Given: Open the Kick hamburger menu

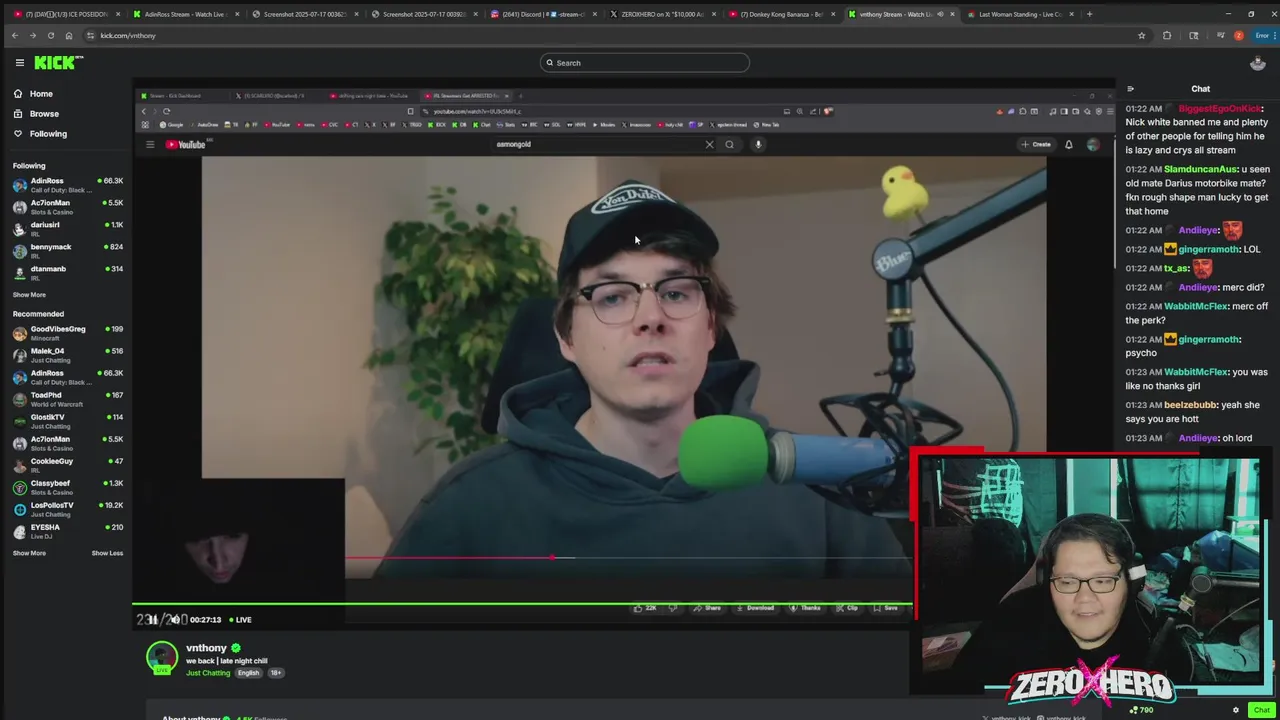Looking at the screenshot, I should [x=19, y=62].
